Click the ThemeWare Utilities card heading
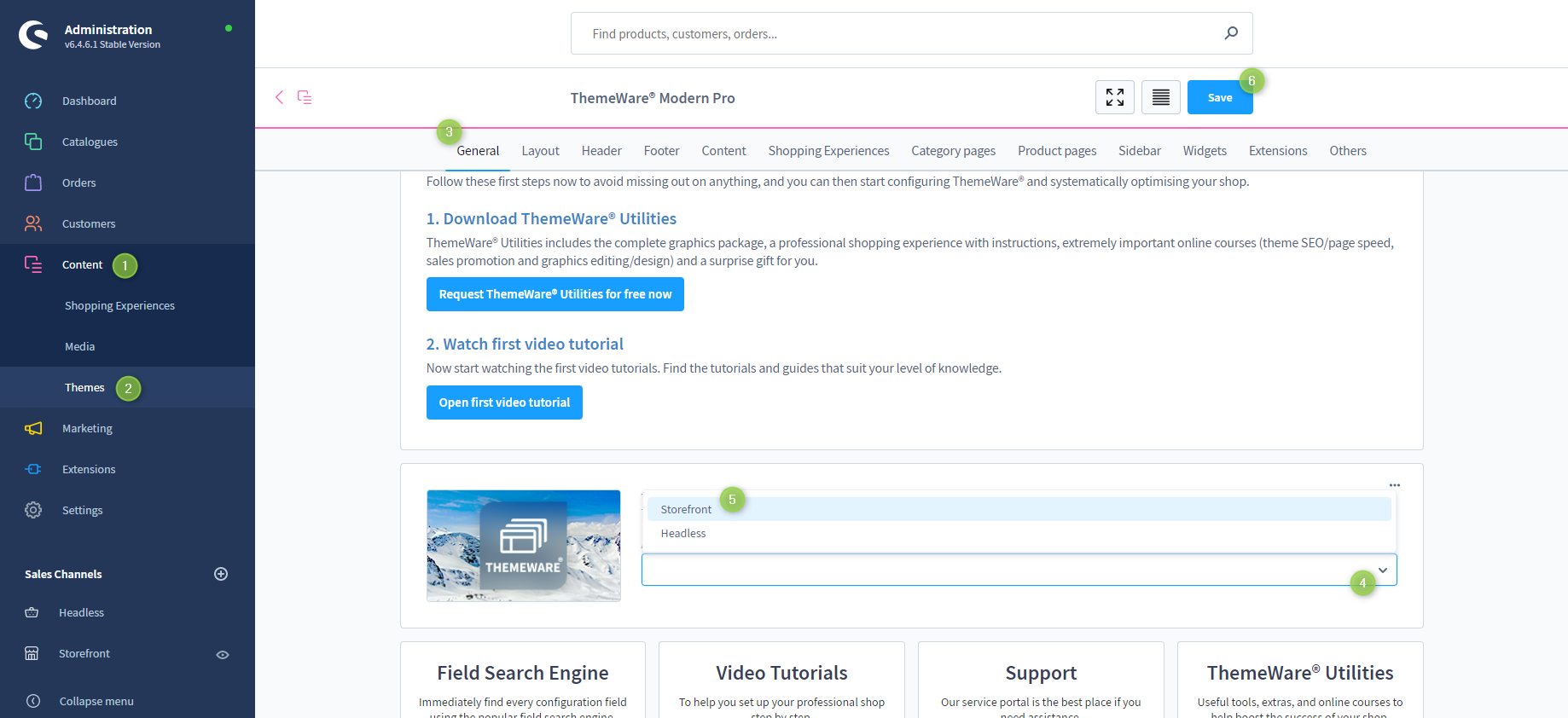The height and width of the screenshot is (718, 1568). click(x=1300, y=673)
